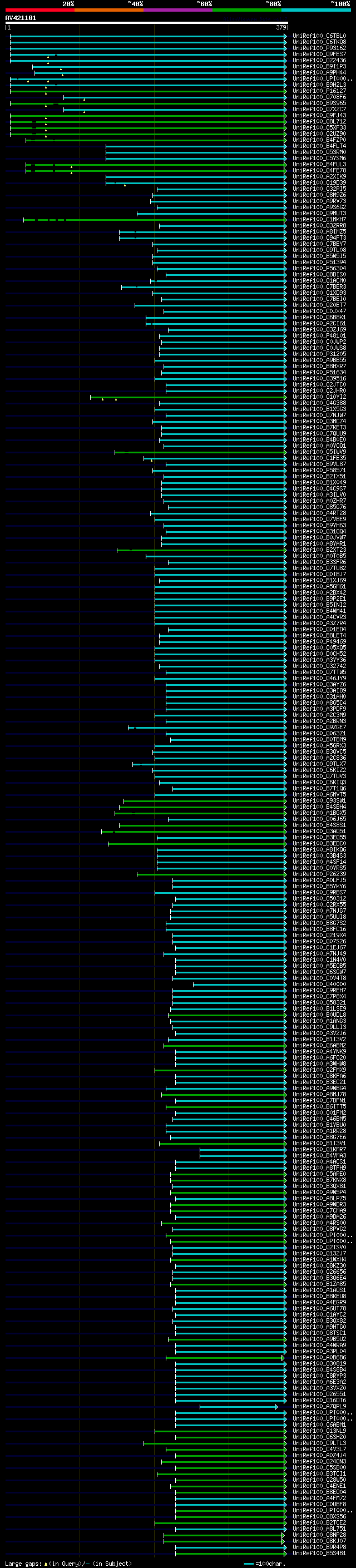Open hit UniRef100_Q9TLX7
The image size is (356, 1568).
[319, 764]
